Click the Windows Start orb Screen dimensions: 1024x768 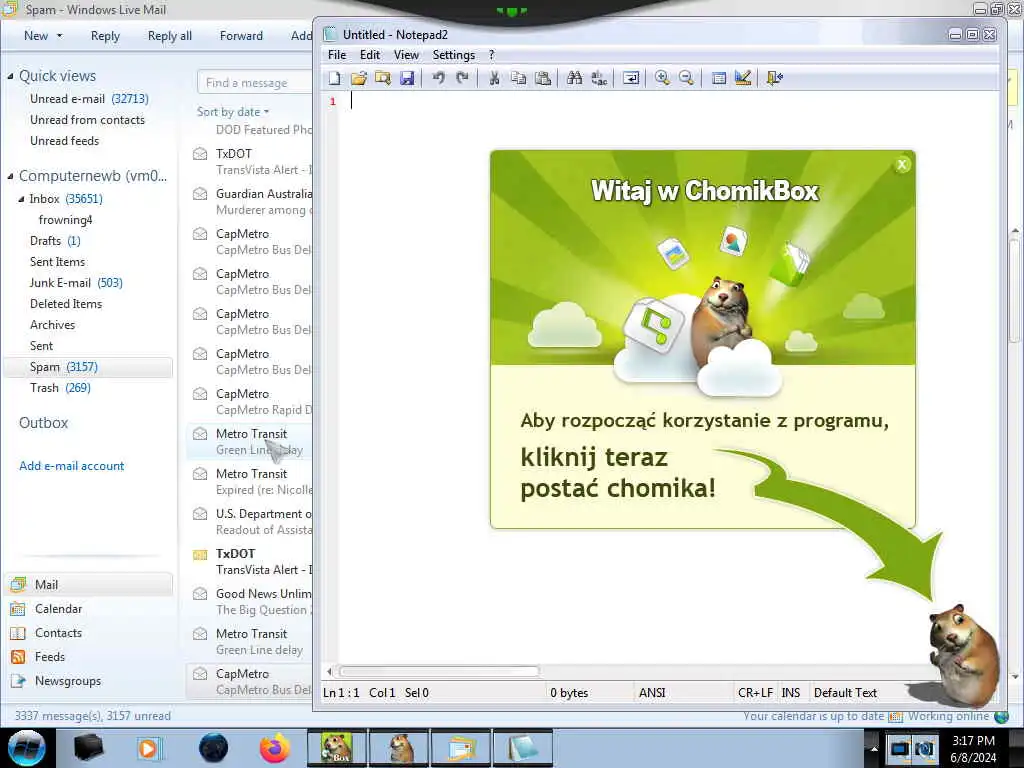pos(27,748)
